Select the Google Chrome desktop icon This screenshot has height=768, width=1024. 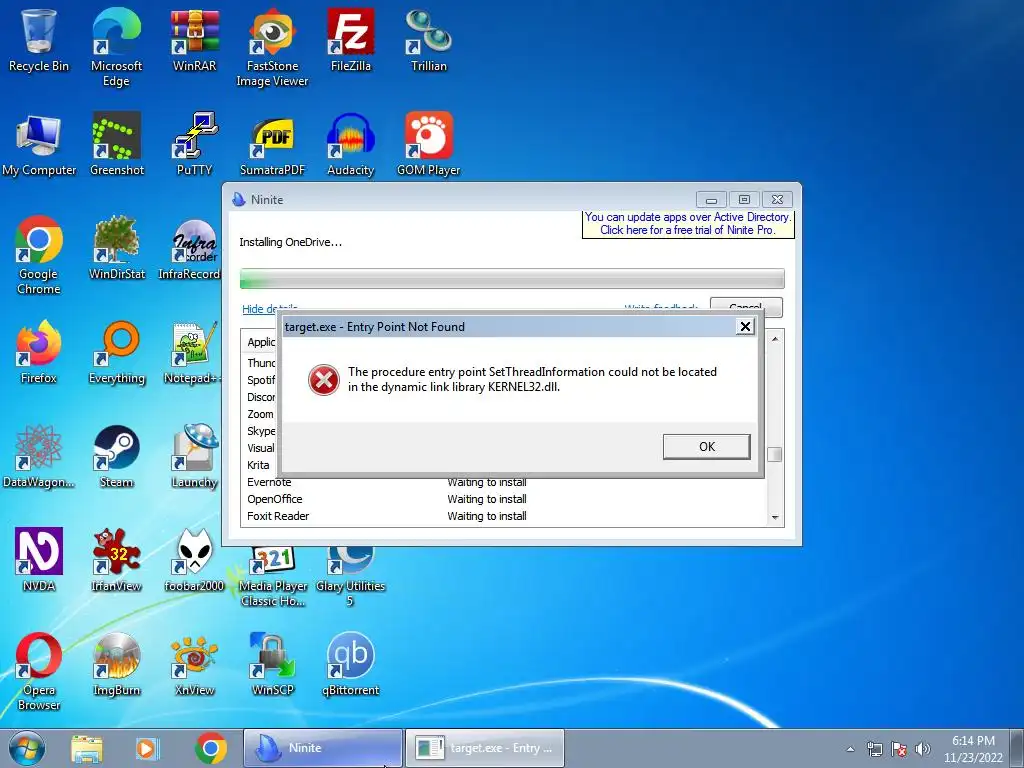pos(39,255)
